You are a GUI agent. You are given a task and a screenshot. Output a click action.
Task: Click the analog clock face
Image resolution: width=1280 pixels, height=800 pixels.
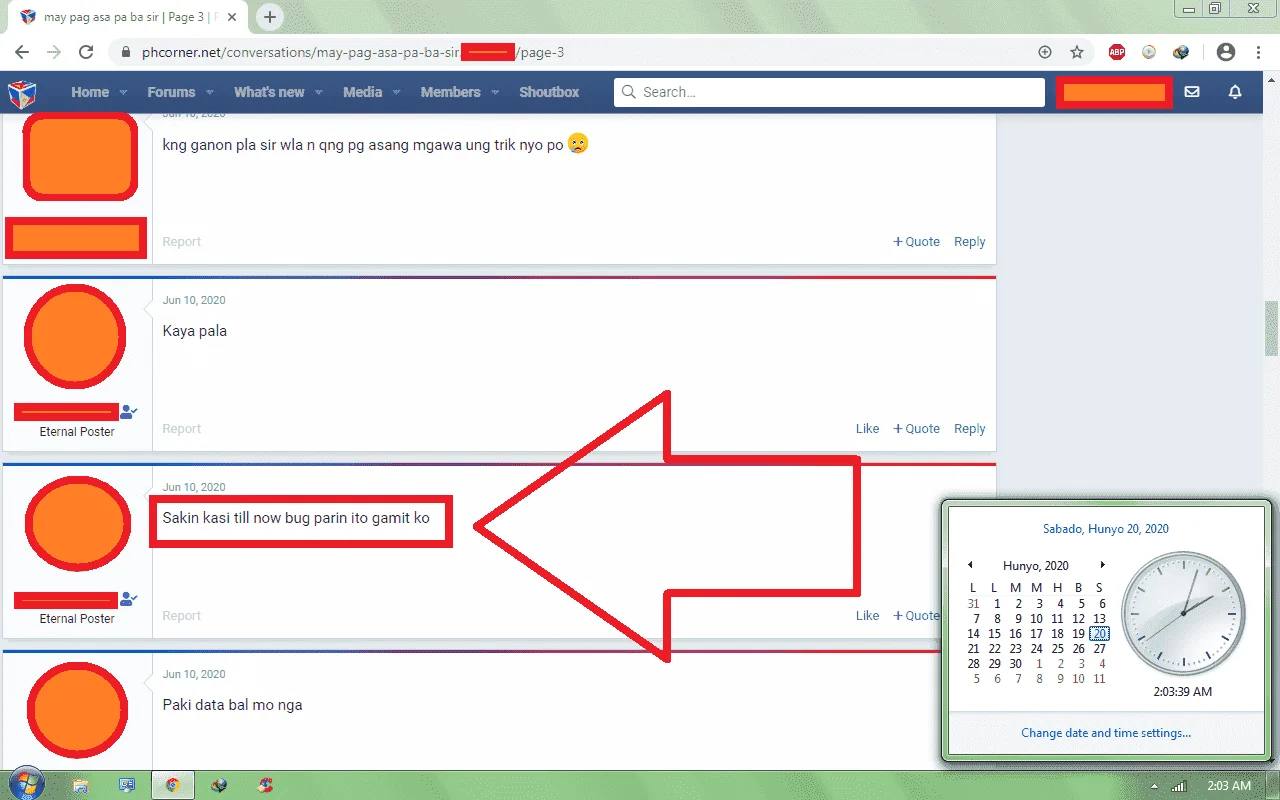point(1183,613)
